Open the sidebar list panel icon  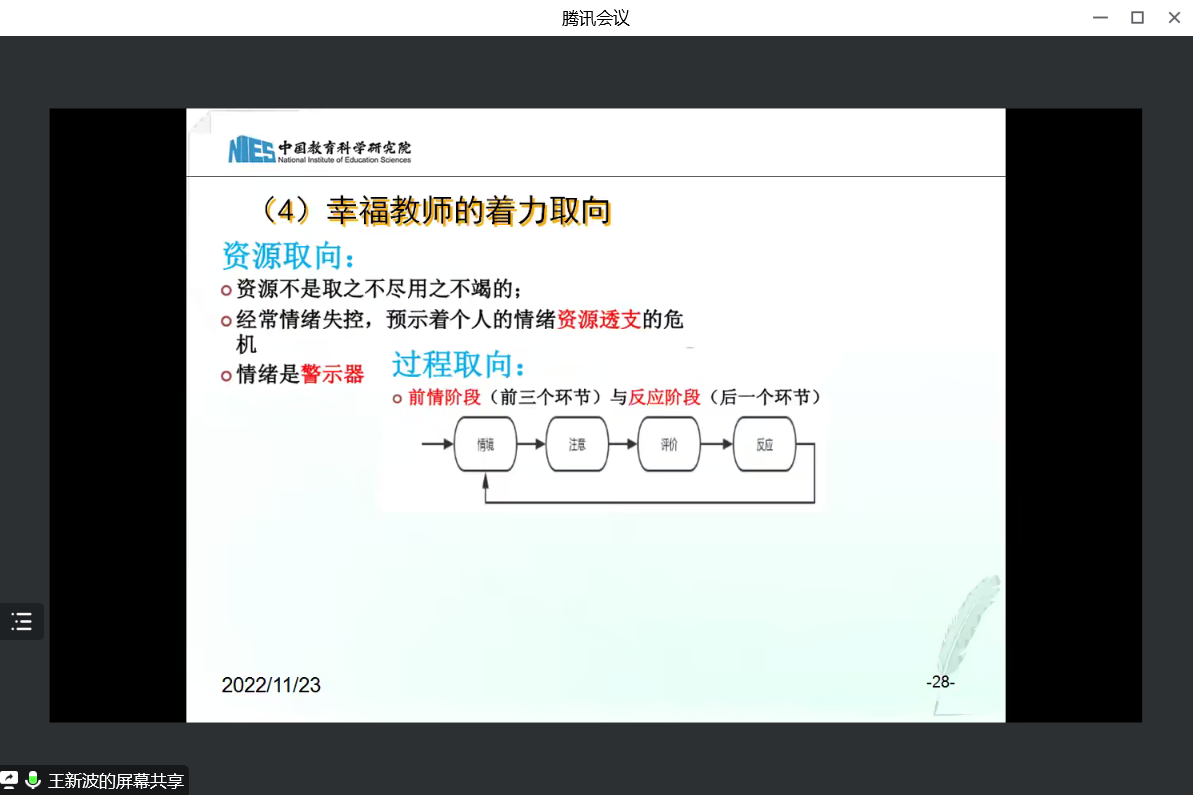tap(21, 621)
